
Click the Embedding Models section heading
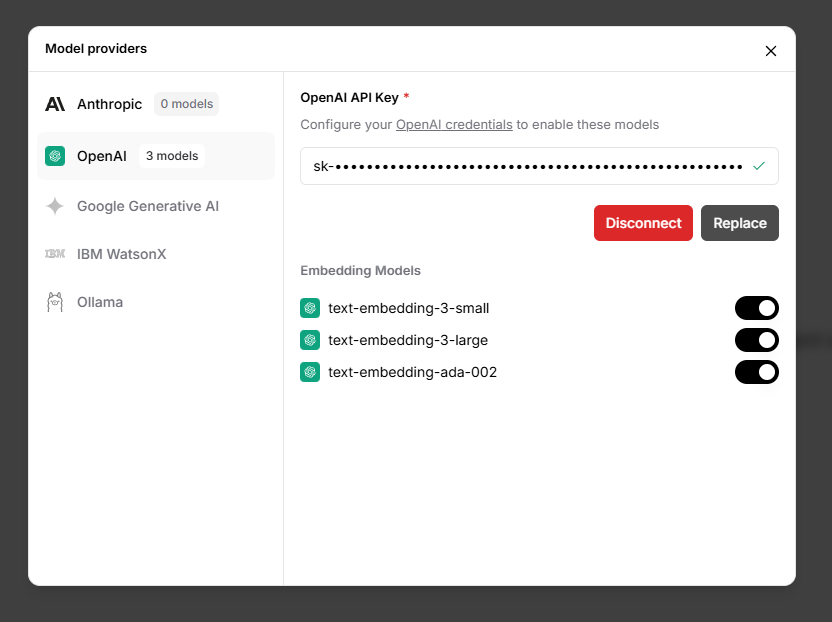360,271
